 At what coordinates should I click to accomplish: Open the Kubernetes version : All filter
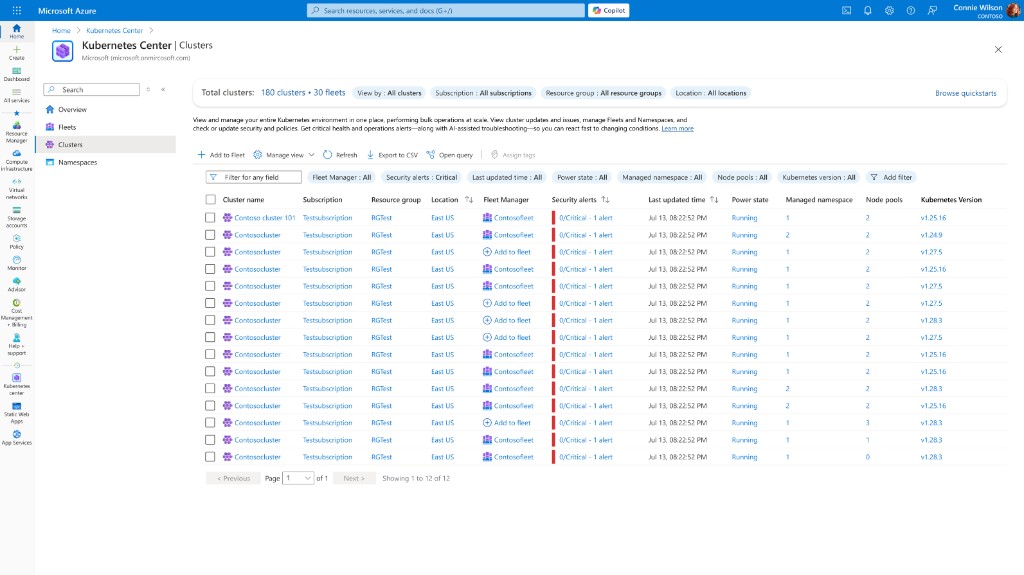tap(818, 177)
